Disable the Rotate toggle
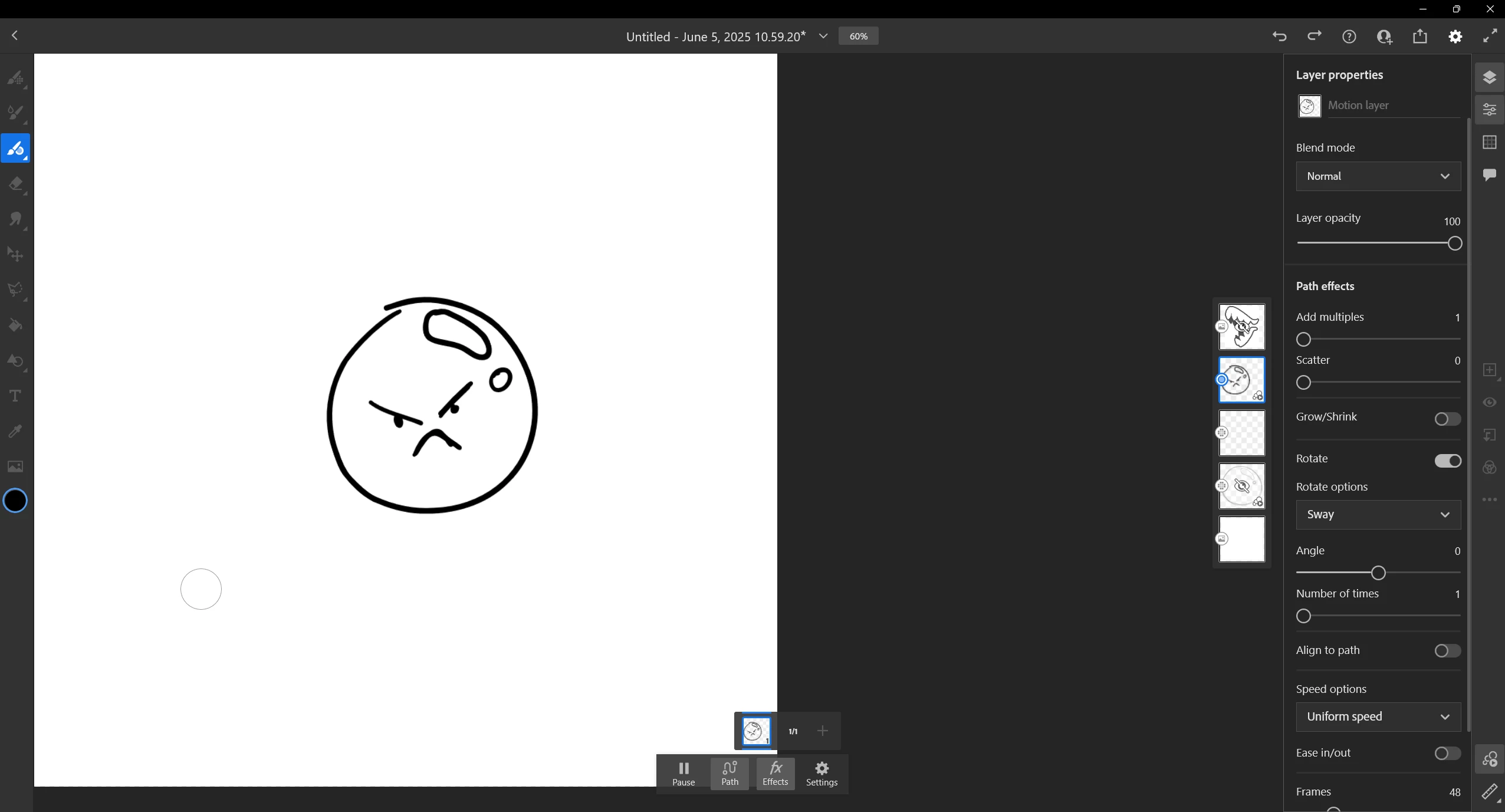 click(1448, 461)
